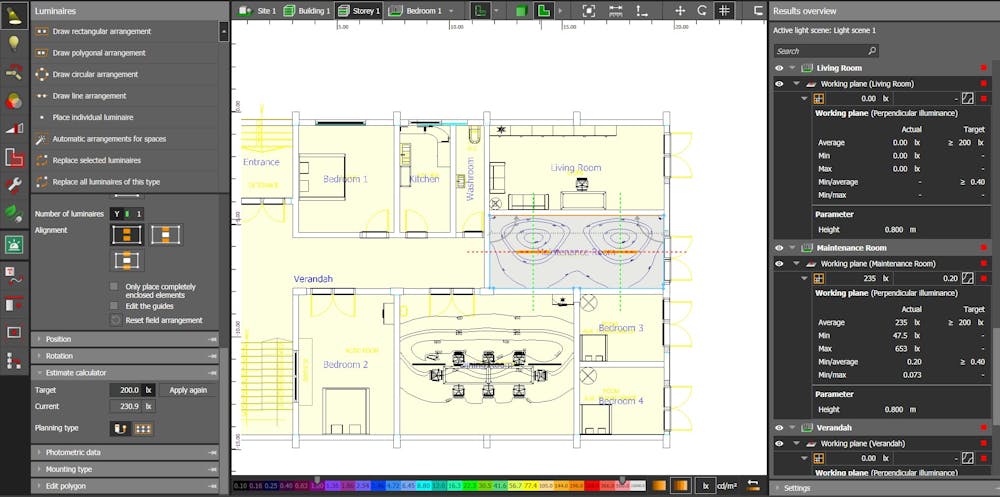Screen dimensions: 1000x497
Task: Click Automatic arrangements for spaces wand
Action: (42, 139)
